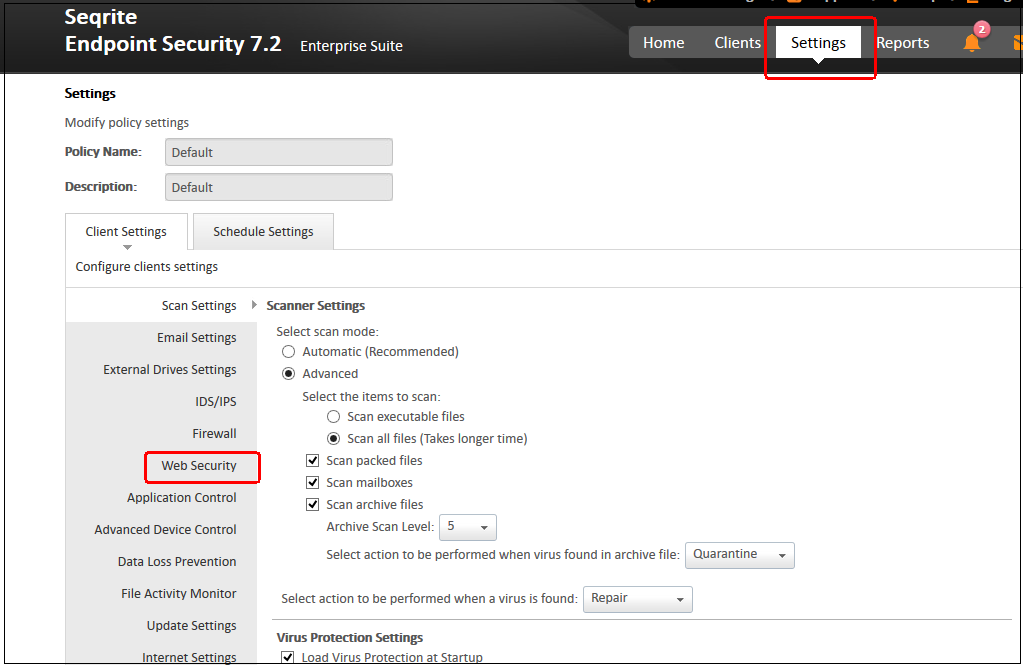Click the Description field
Viewport: 1023px width, 665px height.
pos(279,187)
